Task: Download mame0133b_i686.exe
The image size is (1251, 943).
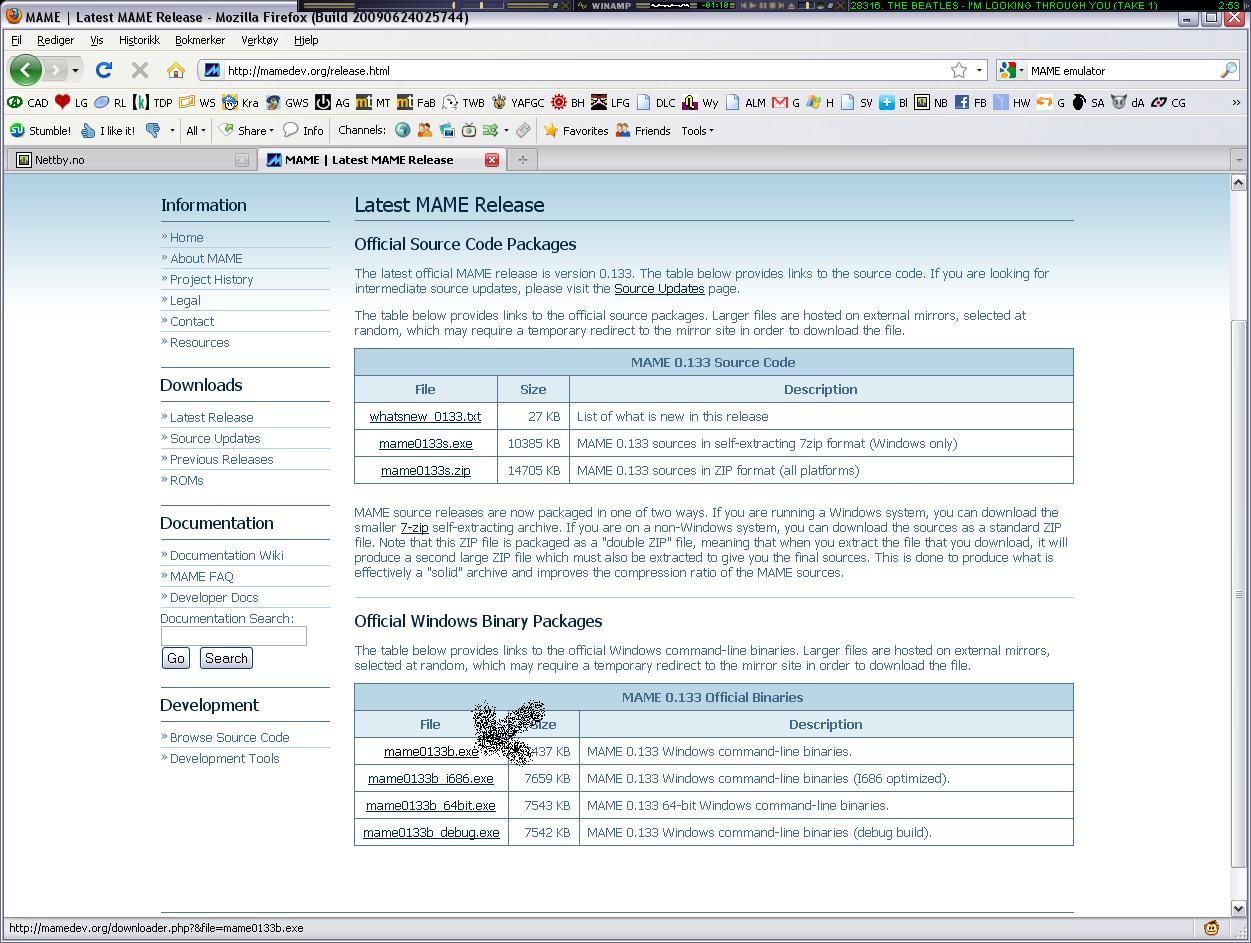Action: click(431, 778)
